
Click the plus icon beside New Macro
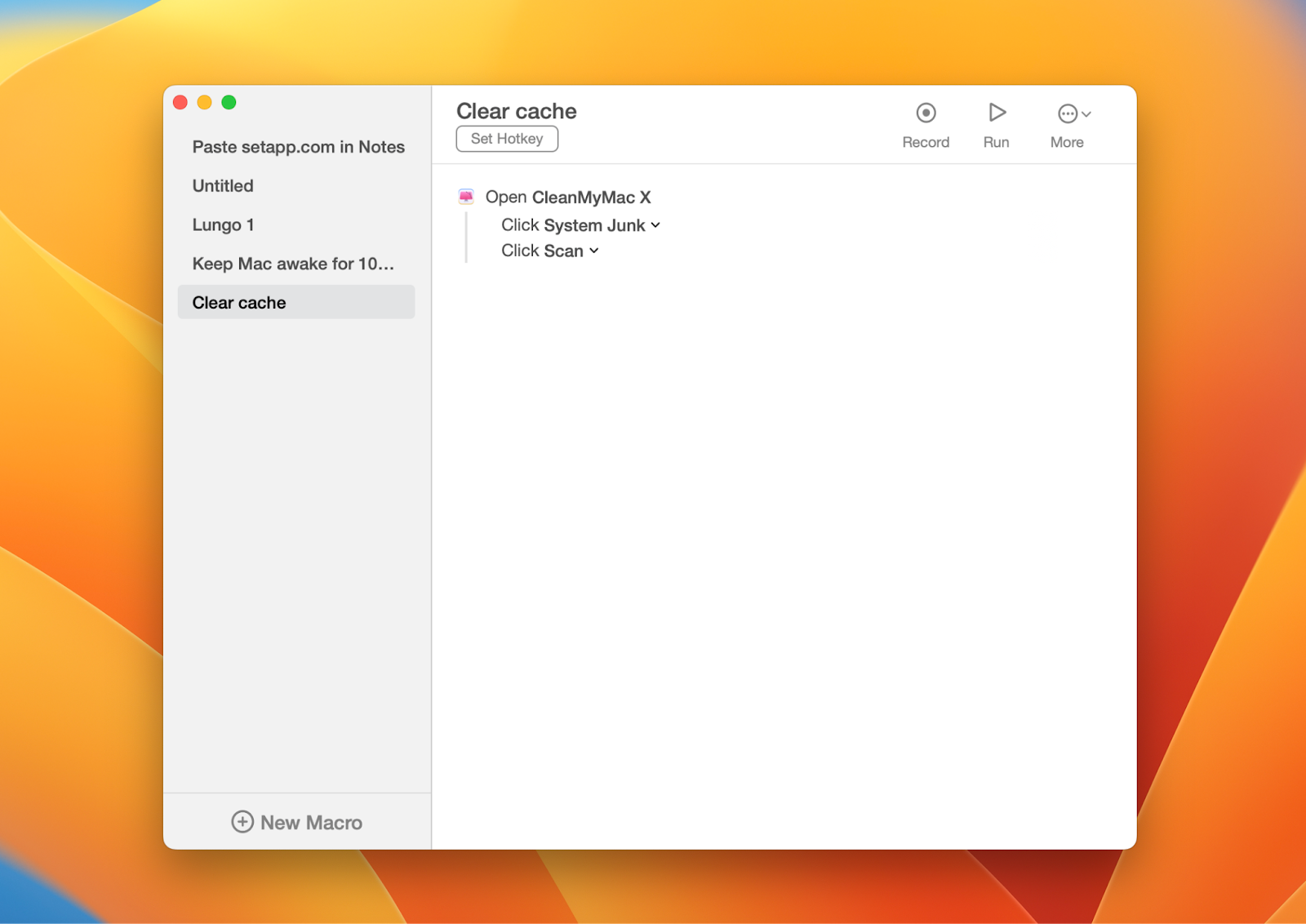[242, 821]
